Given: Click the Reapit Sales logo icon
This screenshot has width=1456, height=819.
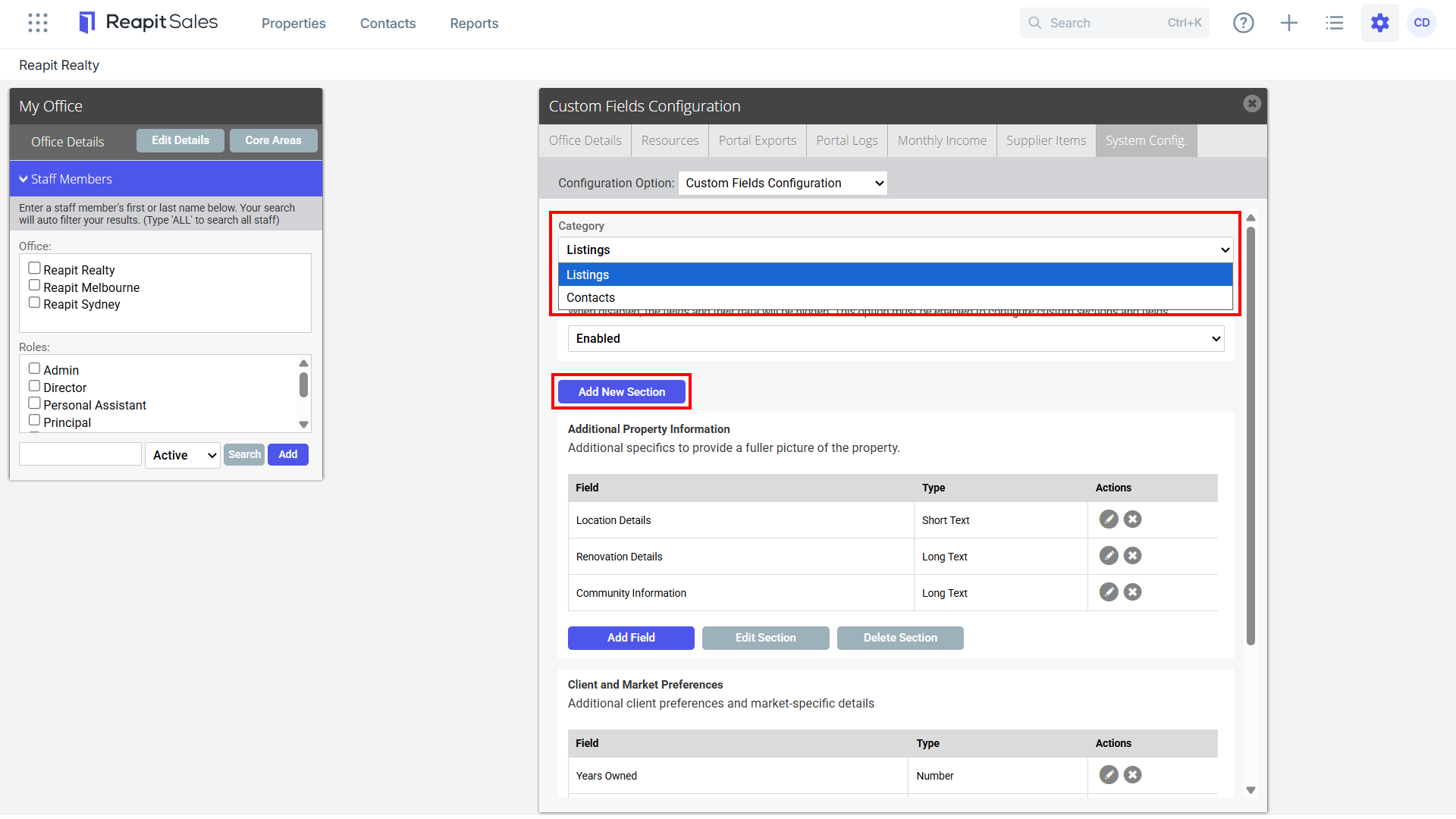Looking at the screenshot, I should (x=87, y=23).
